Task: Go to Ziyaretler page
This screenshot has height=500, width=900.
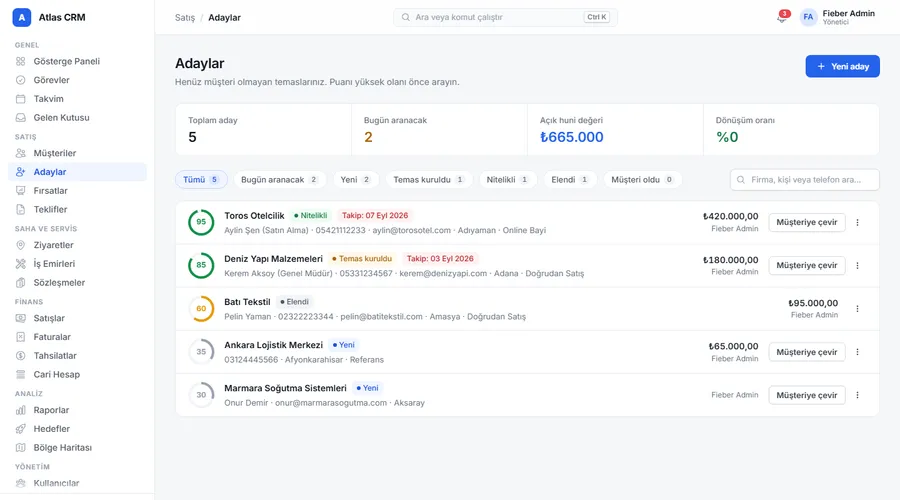Action: pyautogui.click(x=77, y=245)
